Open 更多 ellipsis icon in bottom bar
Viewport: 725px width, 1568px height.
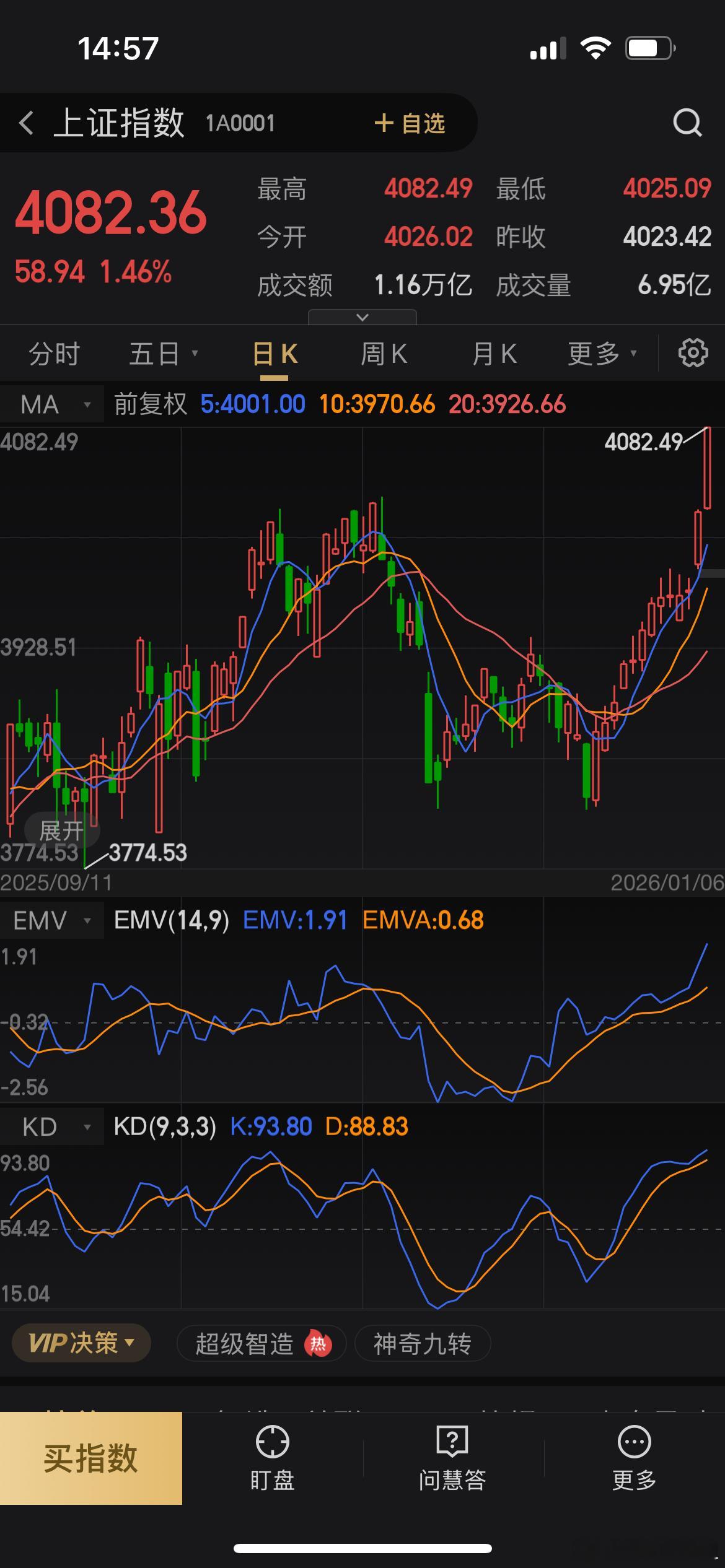pos(634,1442)
